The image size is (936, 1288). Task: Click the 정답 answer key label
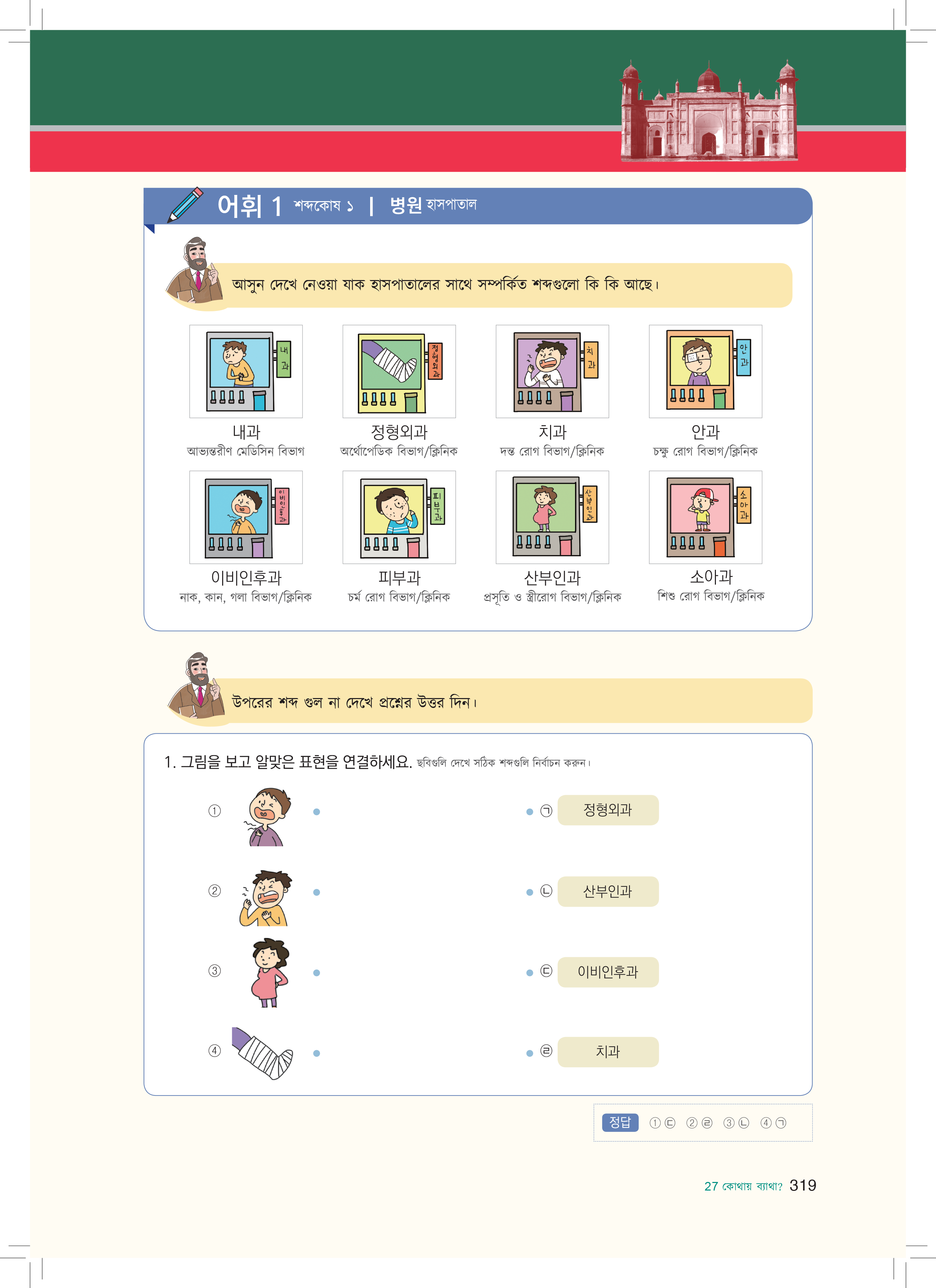coord(620,1122)
